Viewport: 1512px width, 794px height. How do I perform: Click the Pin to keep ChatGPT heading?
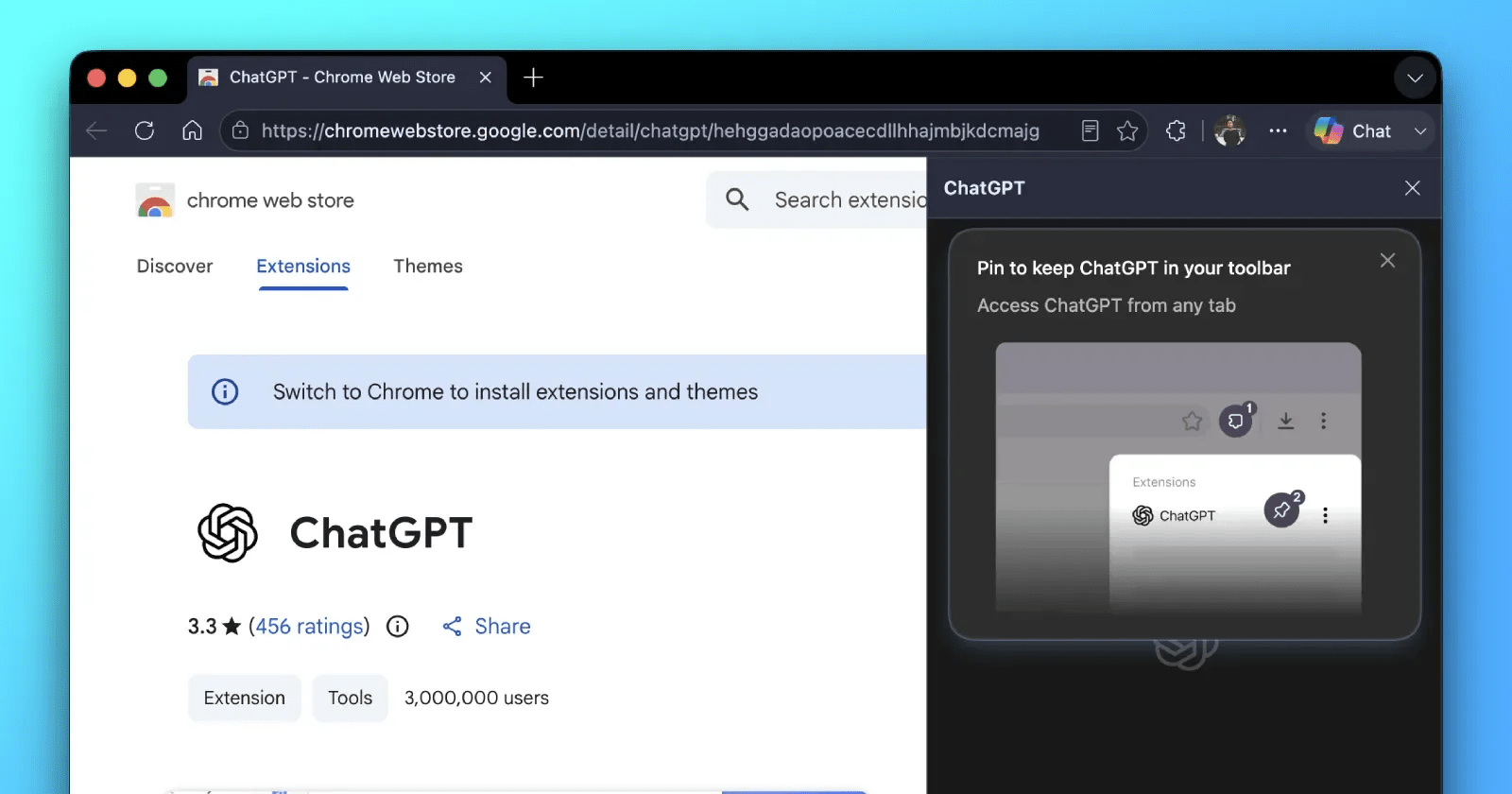tap(1133, 268)
